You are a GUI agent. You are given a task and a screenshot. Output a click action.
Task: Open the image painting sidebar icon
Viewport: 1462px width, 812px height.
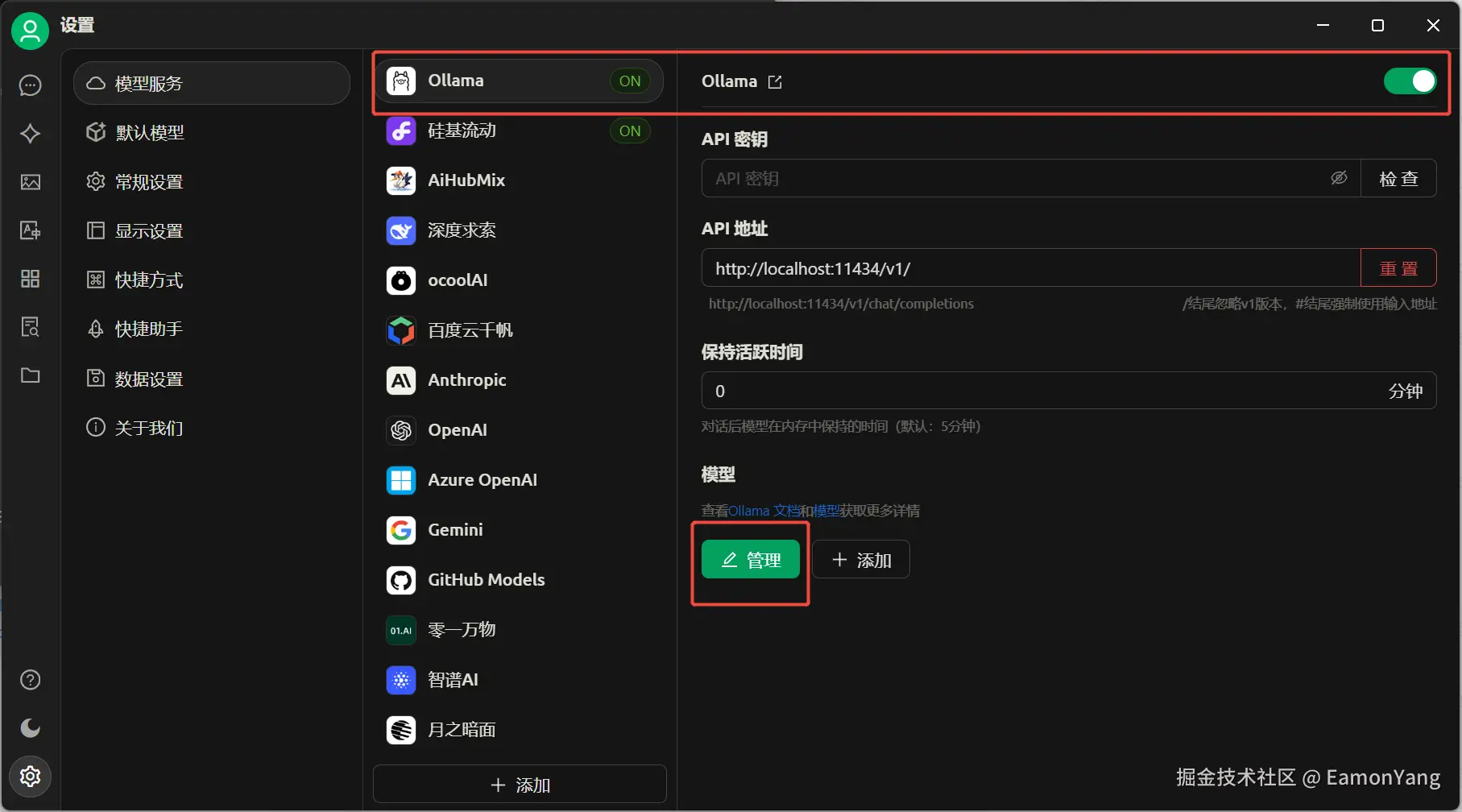click(31, 182)
